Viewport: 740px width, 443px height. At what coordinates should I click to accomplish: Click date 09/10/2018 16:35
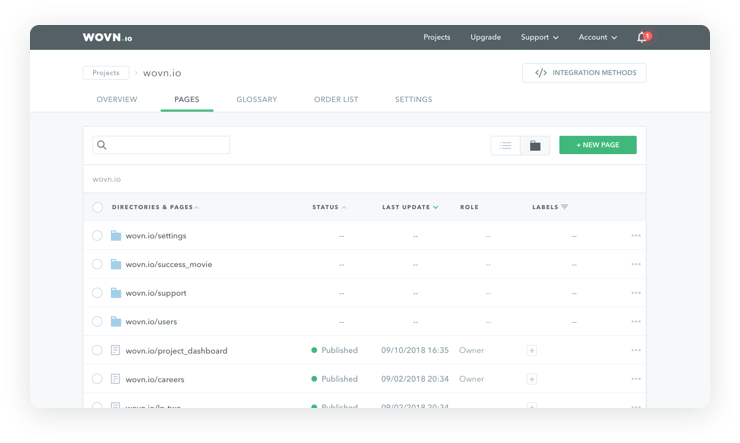(415, 350)
